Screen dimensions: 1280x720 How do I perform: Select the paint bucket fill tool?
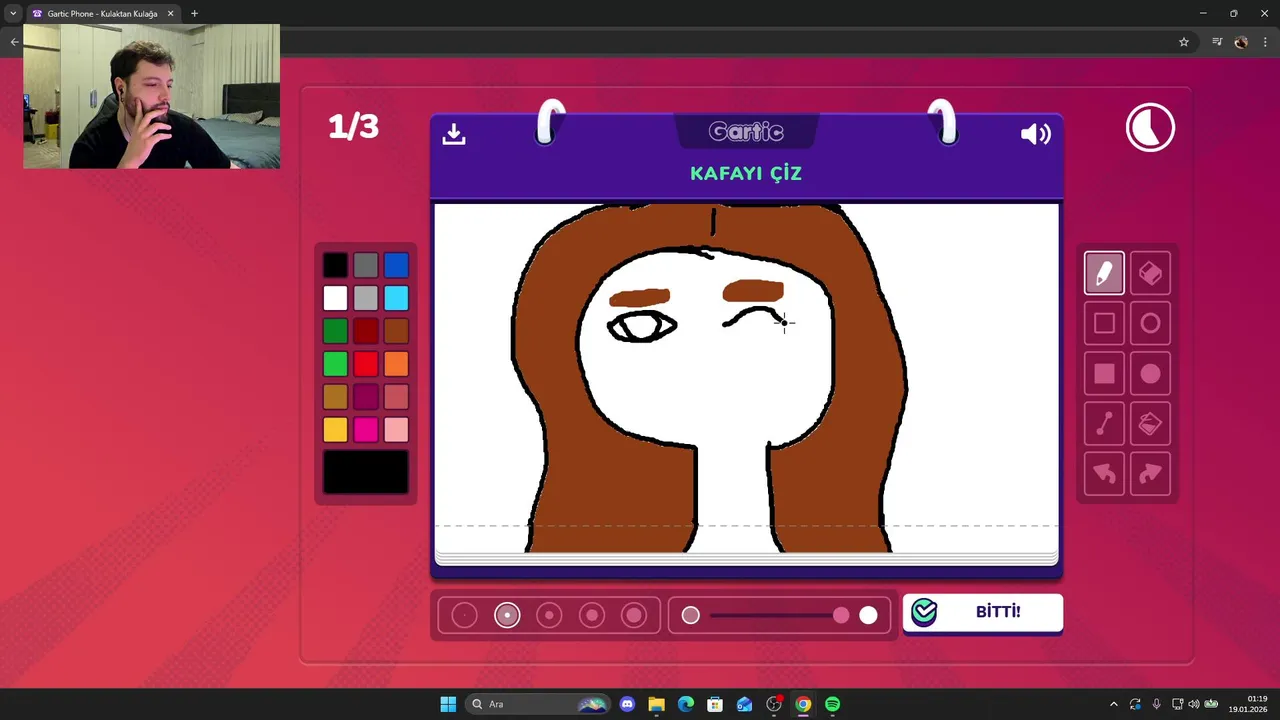click(x=1150, y=424)
